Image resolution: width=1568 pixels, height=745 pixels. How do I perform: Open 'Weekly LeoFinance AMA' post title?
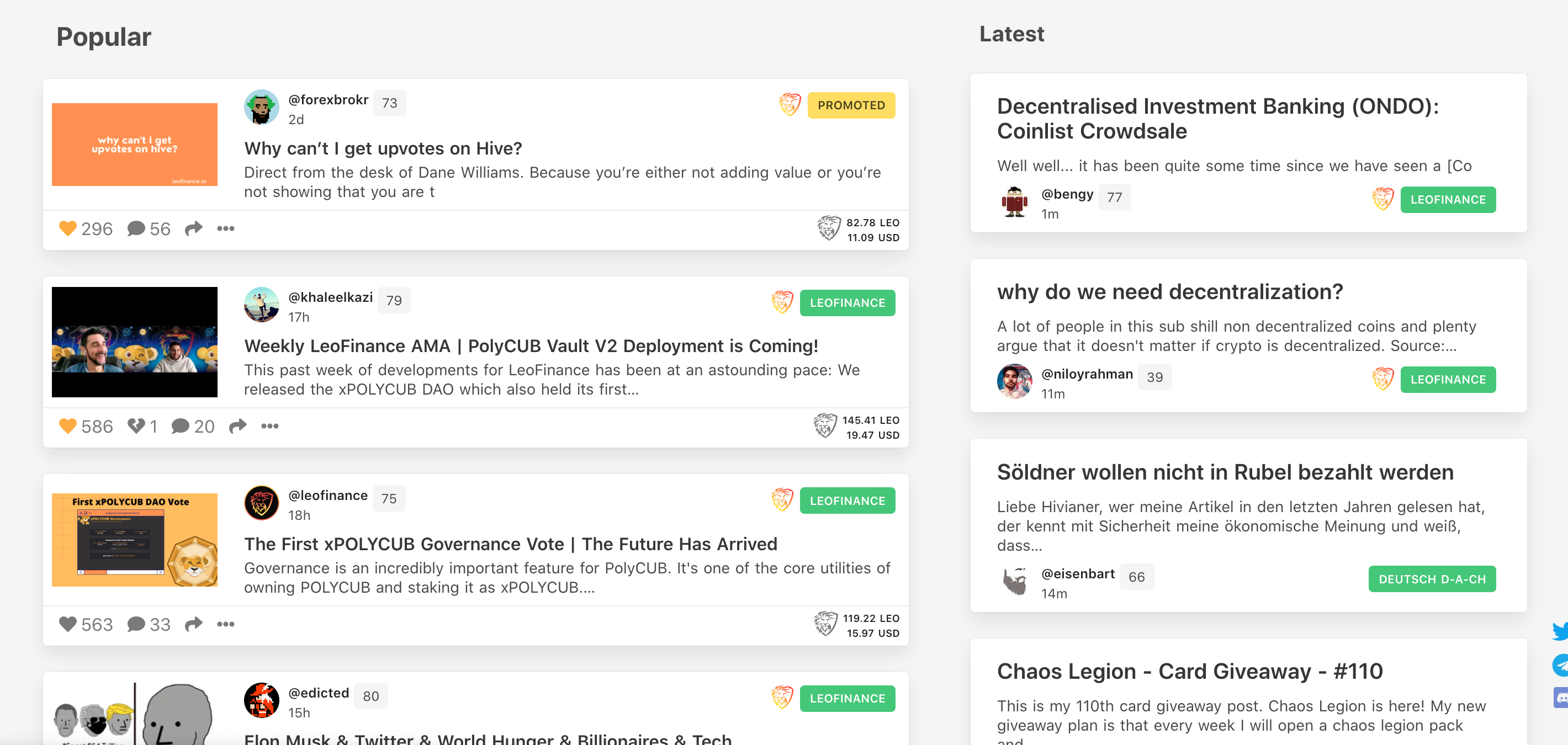click(x=531, y=346)
